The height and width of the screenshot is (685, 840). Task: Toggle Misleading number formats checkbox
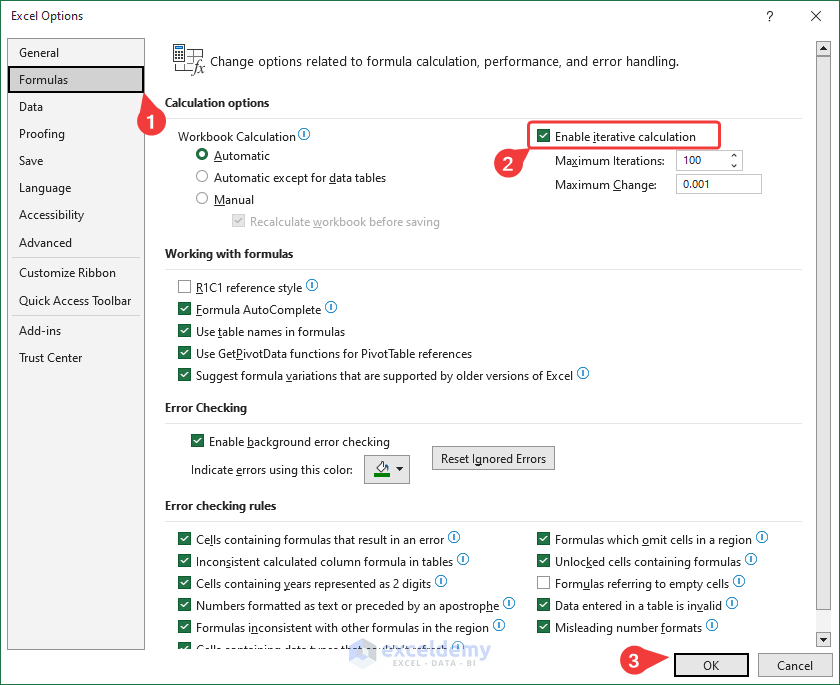point(543,627)
